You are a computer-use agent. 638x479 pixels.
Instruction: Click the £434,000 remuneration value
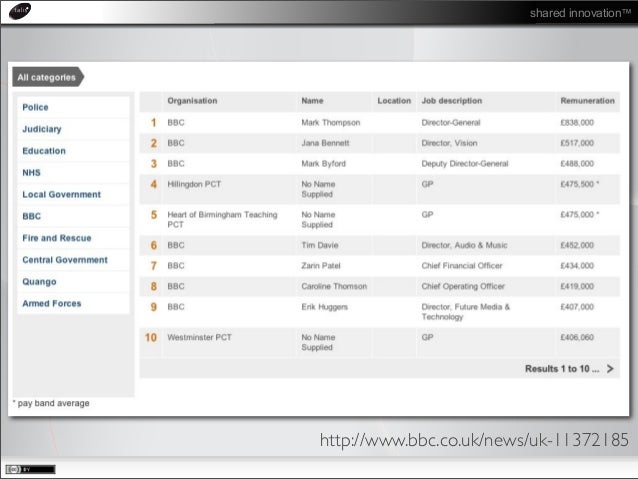[577, 266]
